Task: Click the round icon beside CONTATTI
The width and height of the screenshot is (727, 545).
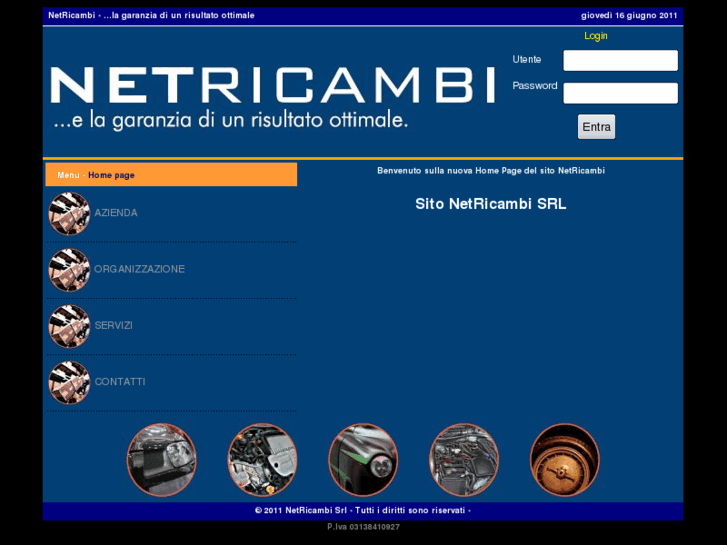Action: pos(69,382)
